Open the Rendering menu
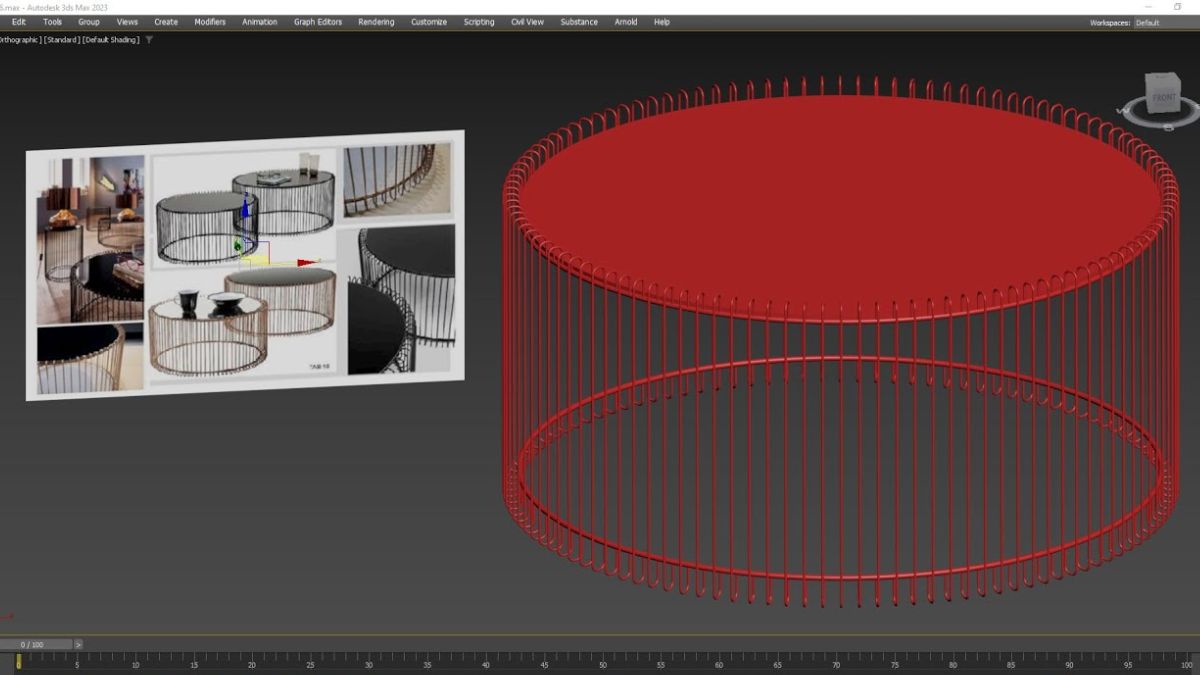Screen dimensions: 1200x675 (375, 21)
